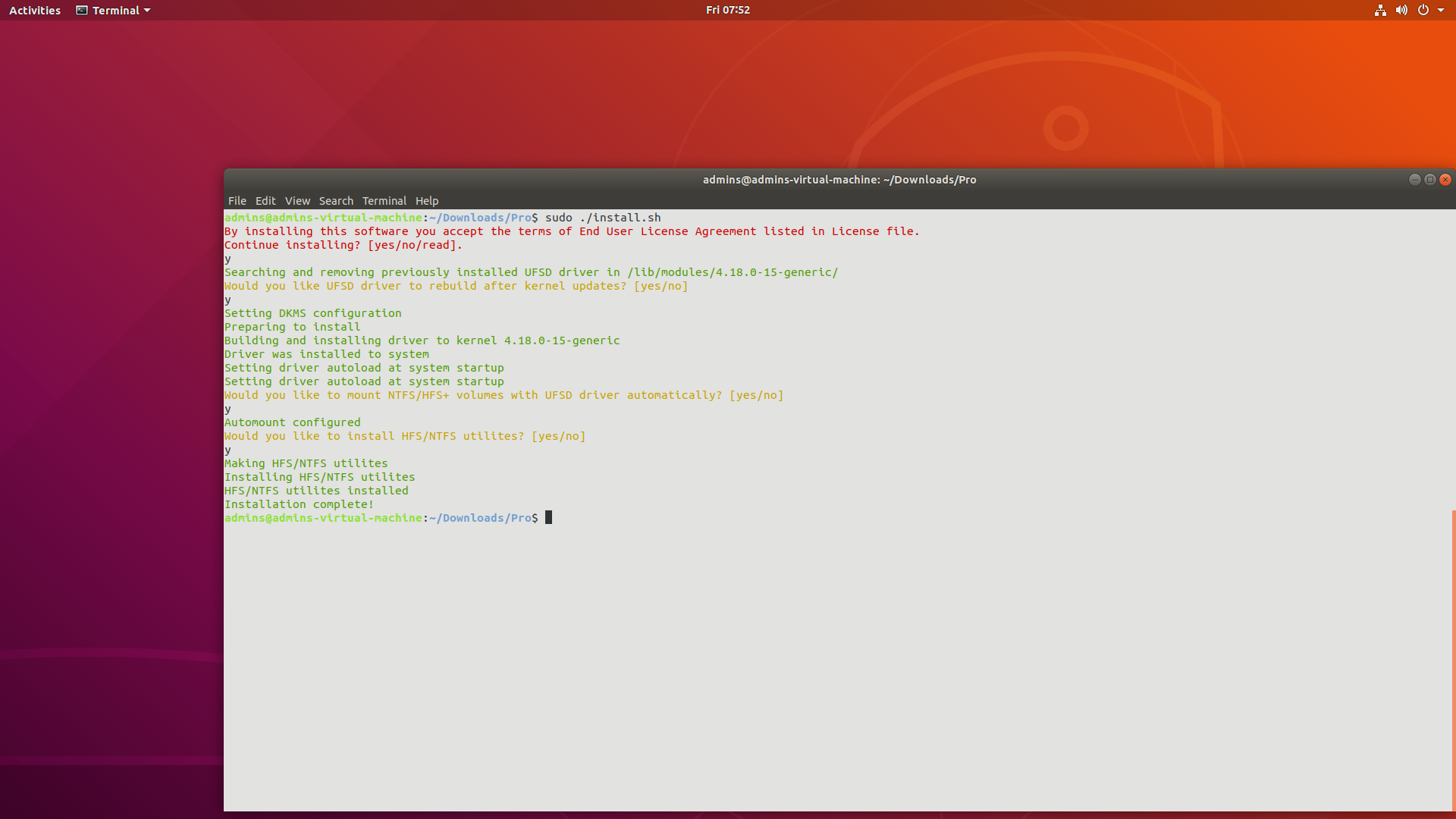
Task: Open the clock calendar dropdown
Action: pos(727,10)
